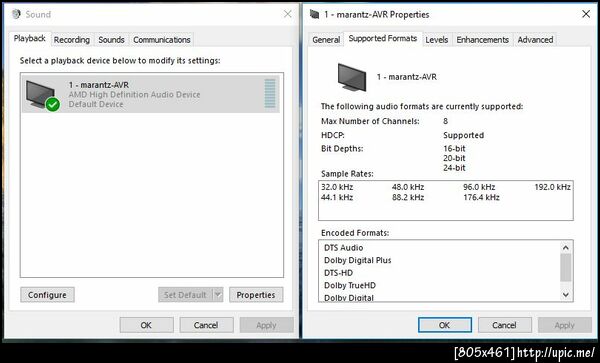The width and height of the screenshot is (600, 363).
Task: Open the Sounds tab
Action: click(111, 40)
